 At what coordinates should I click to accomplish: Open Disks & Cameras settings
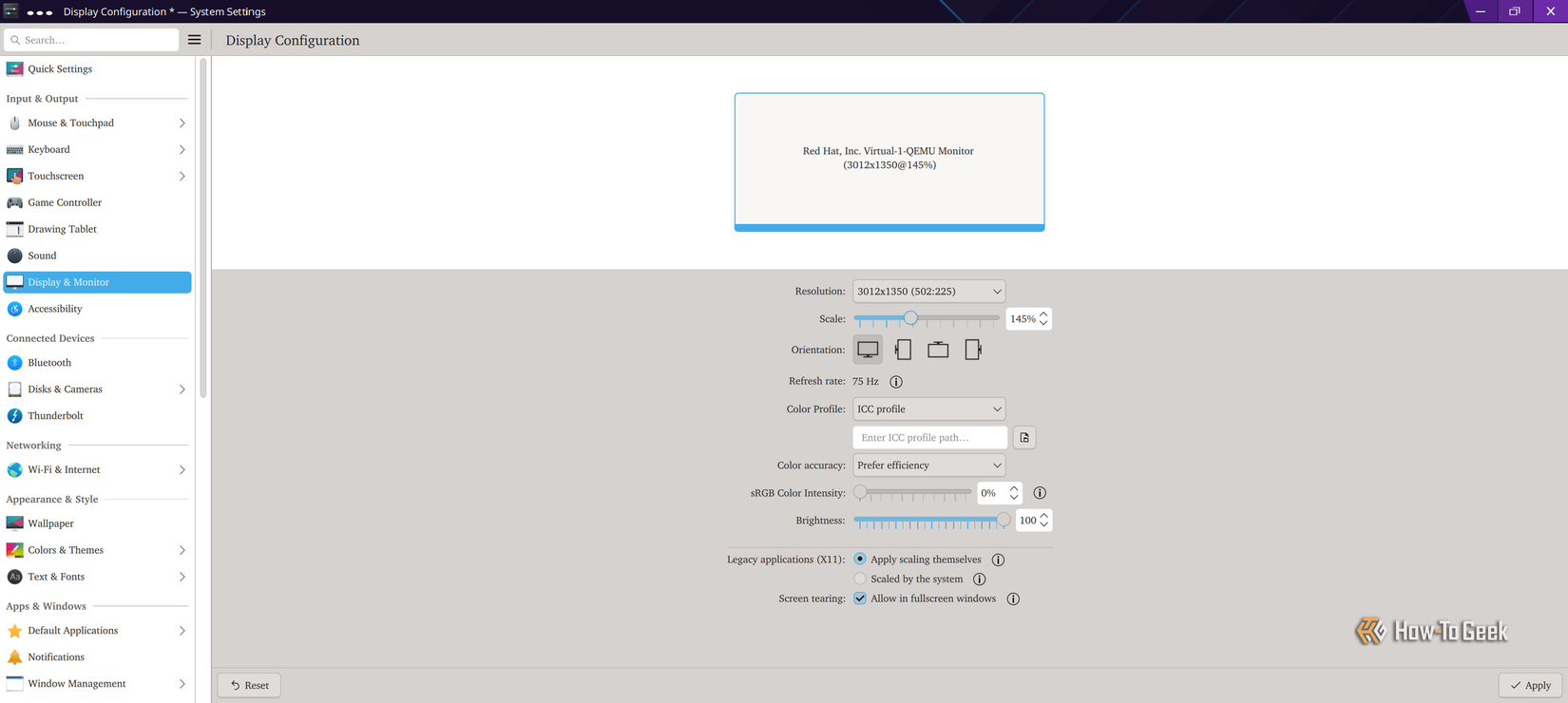98,389
